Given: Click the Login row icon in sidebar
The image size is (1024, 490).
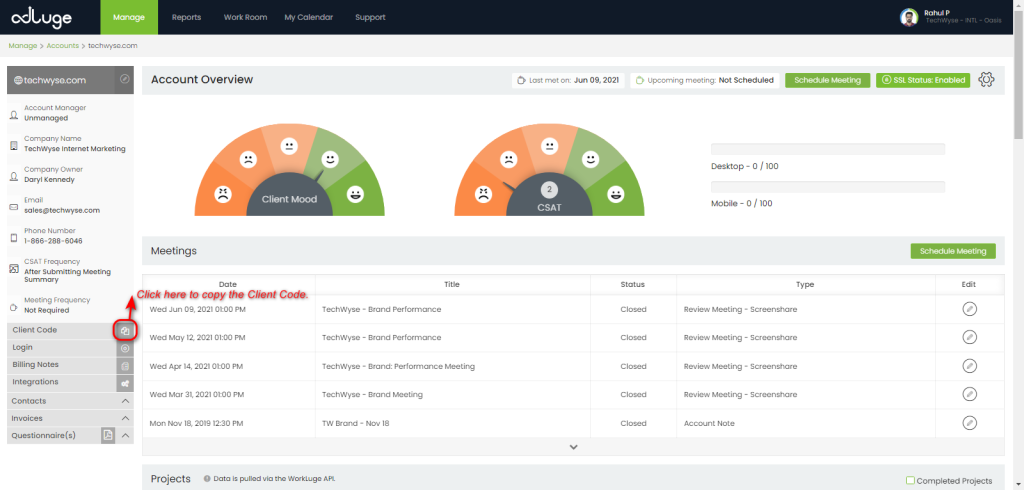Looking at the screenshot, I should coord(125,348).
